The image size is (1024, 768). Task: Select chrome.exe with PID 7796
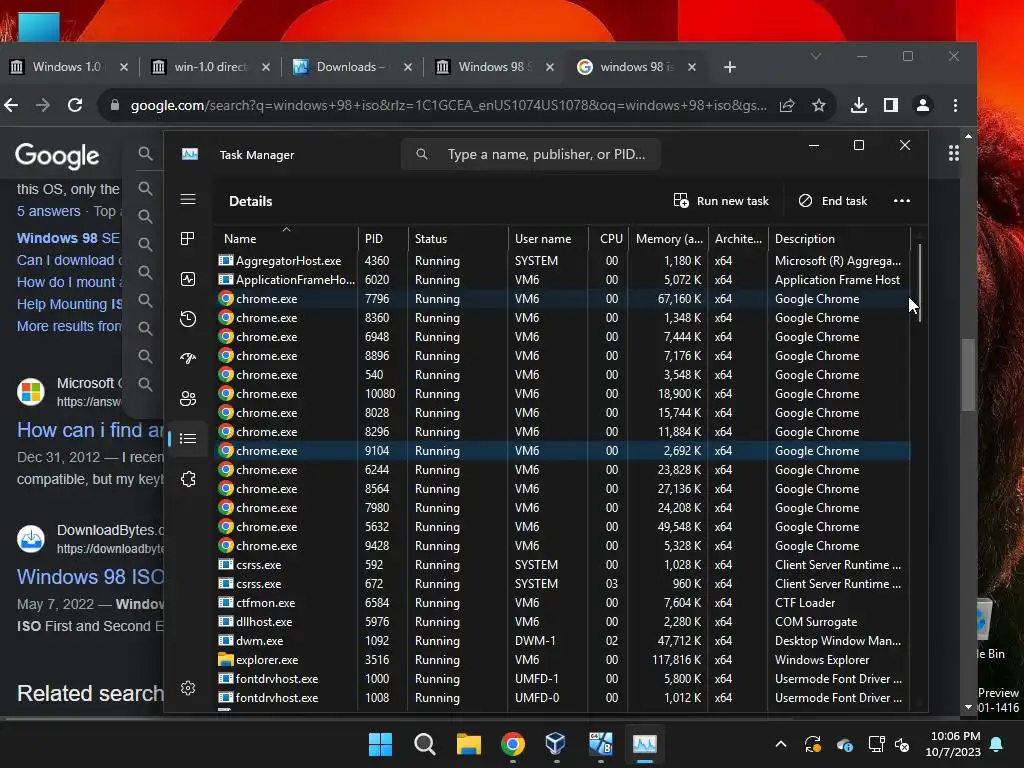coord(563,298)
